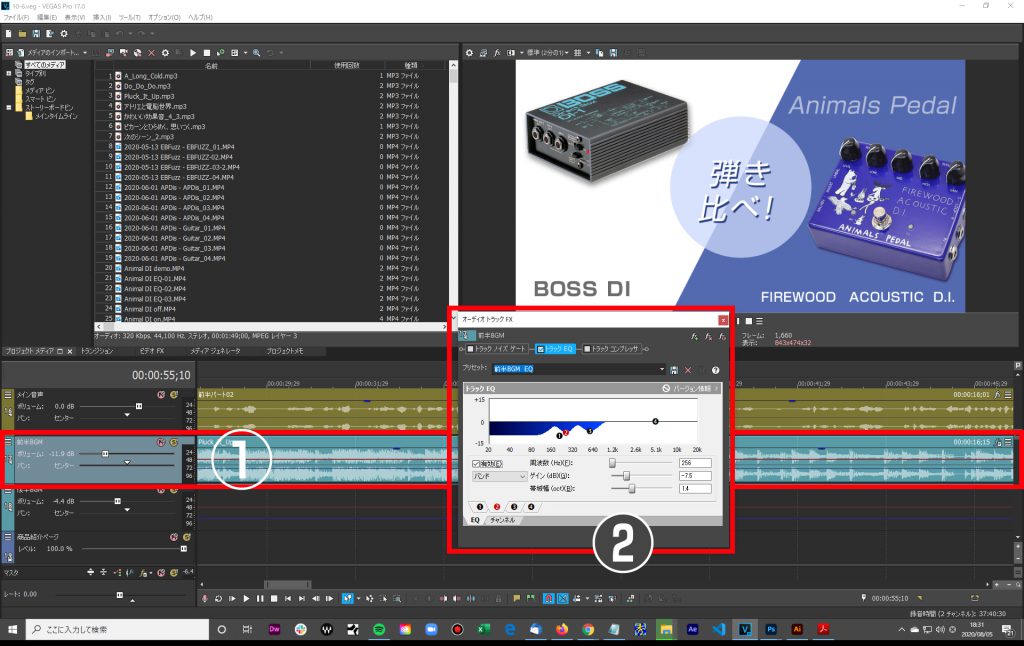Insert a region using the region icon
This screenshot has height=646, width=1024.
pos(530,598)
